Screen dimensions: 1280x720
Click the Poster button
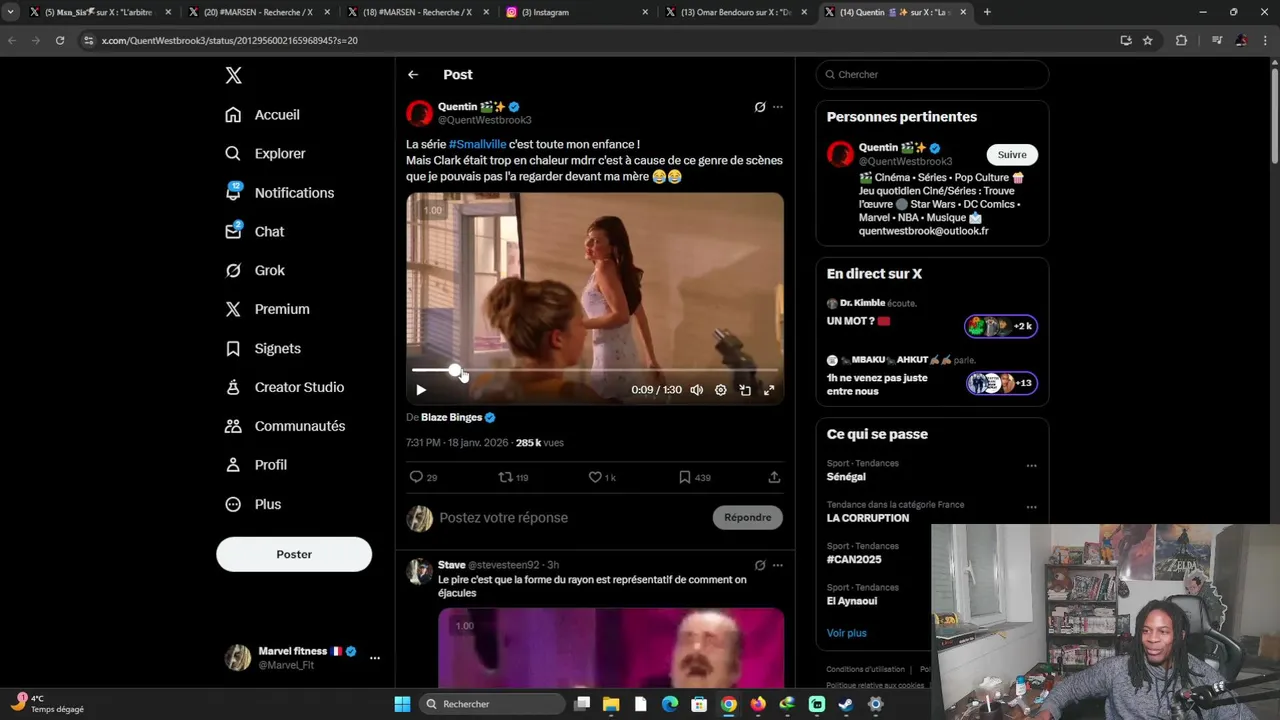coord(294,554)
